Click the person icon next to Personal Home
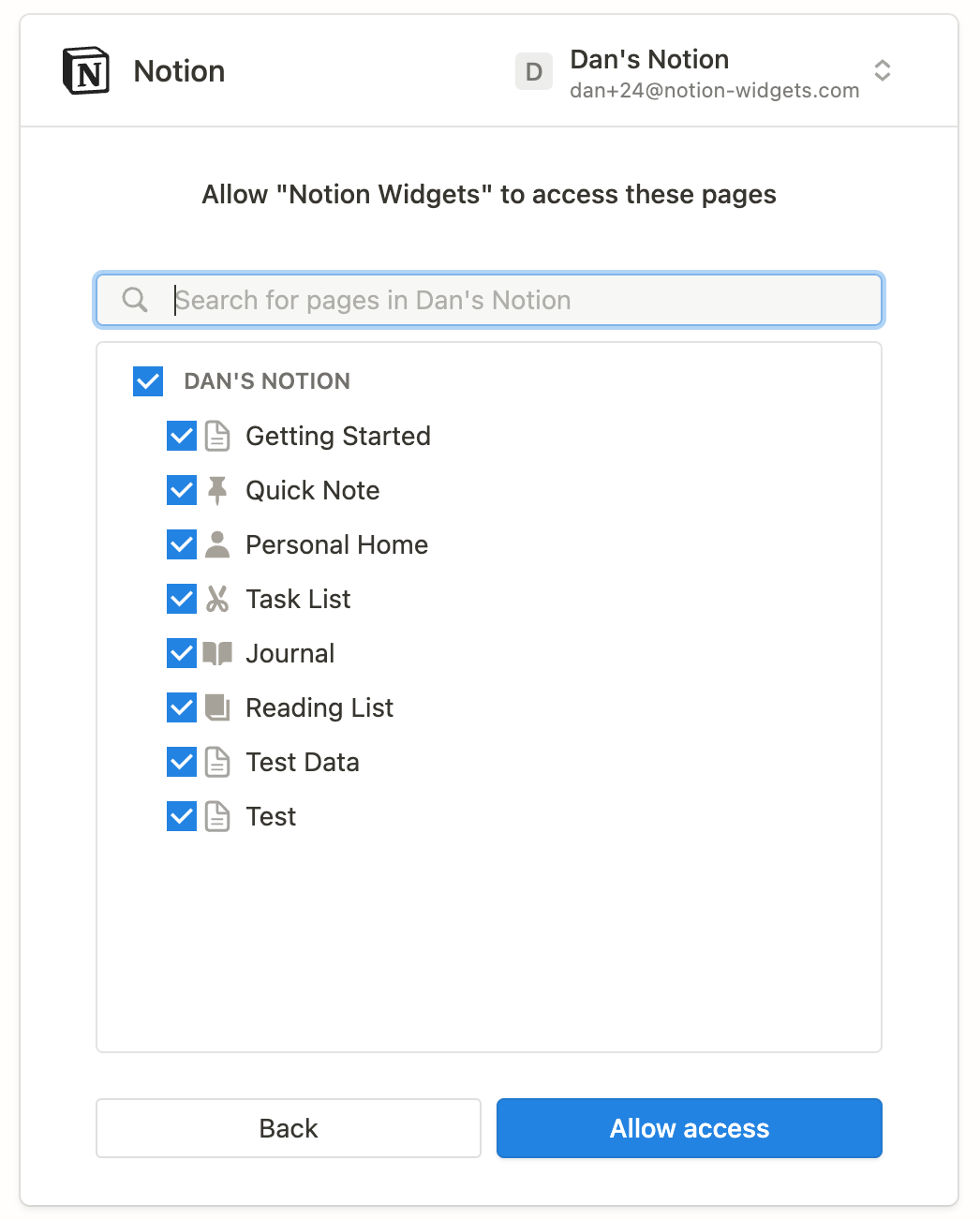 pyautogui.click(x=216, y=544)
